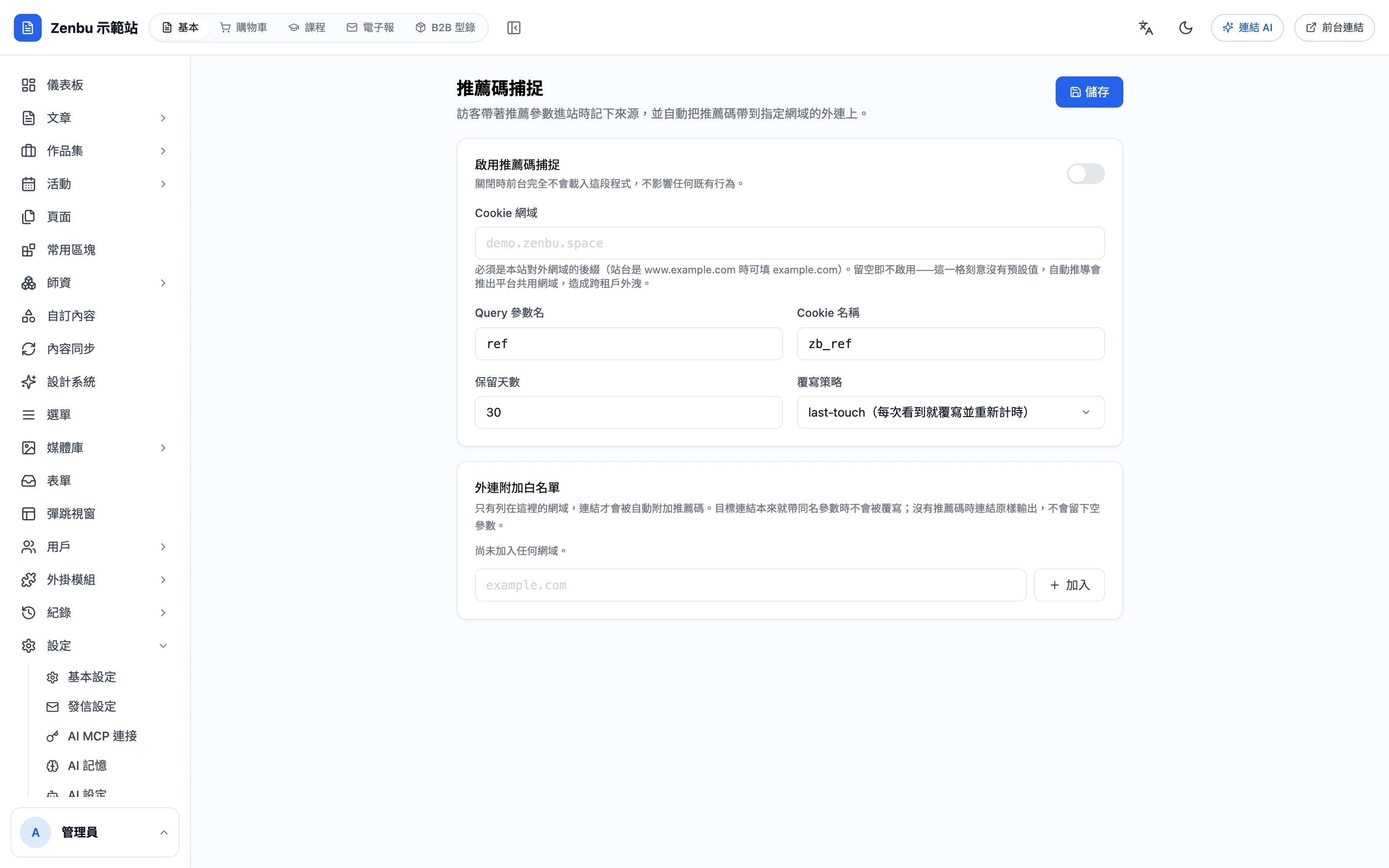1389x868 pixels.
Task: Click the Query 參數名 ref field
Action: pos(629,344)
